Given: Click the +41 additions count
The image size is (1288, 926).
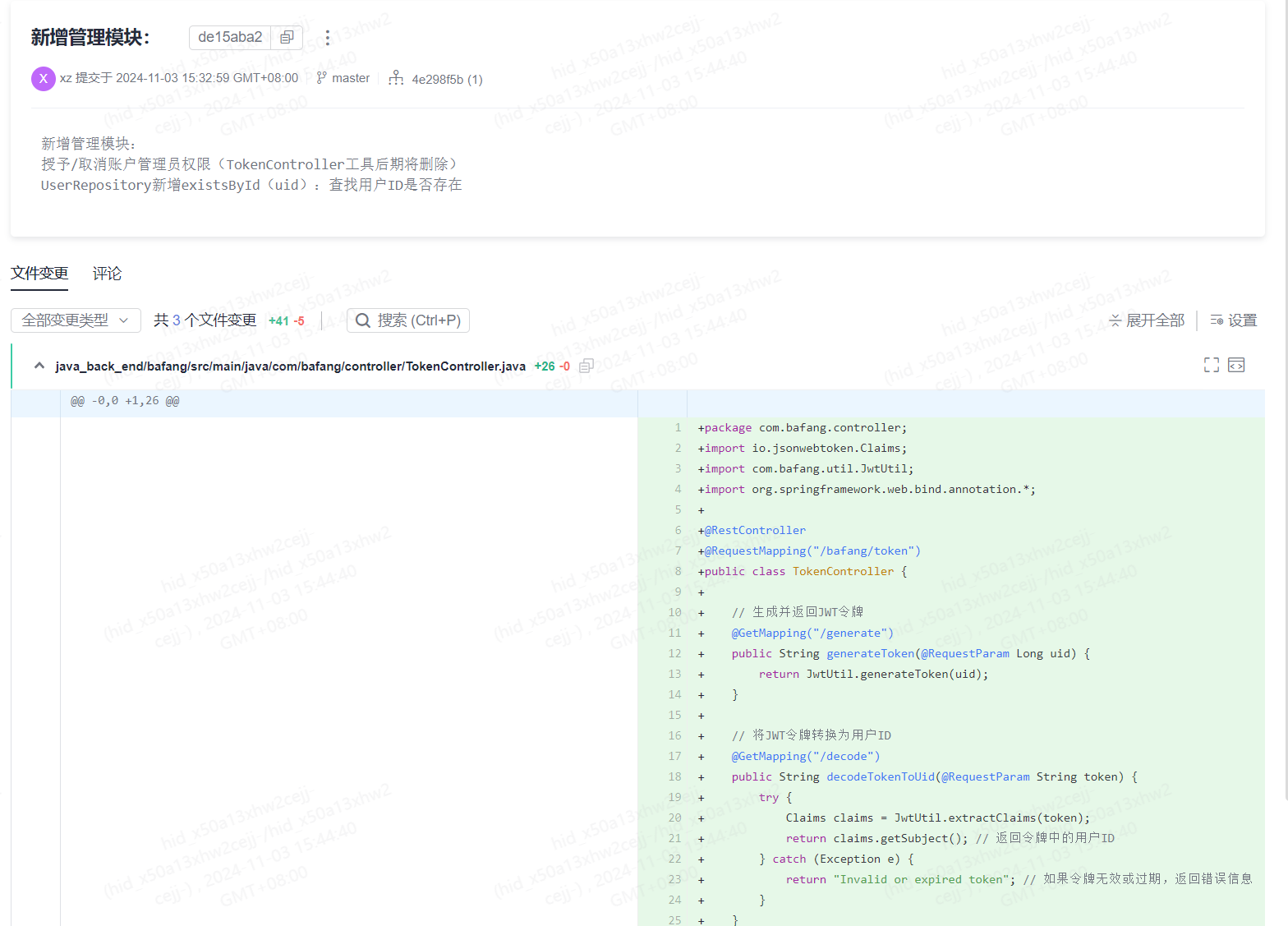Looking at the screenshot, I should coord(278,321).
